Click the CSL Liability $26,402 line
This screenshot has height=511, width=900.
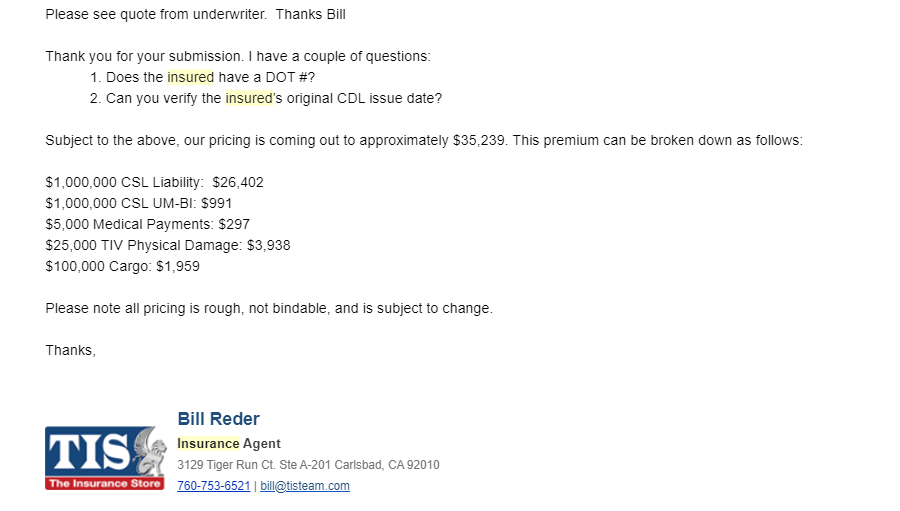tap(154, 183)
